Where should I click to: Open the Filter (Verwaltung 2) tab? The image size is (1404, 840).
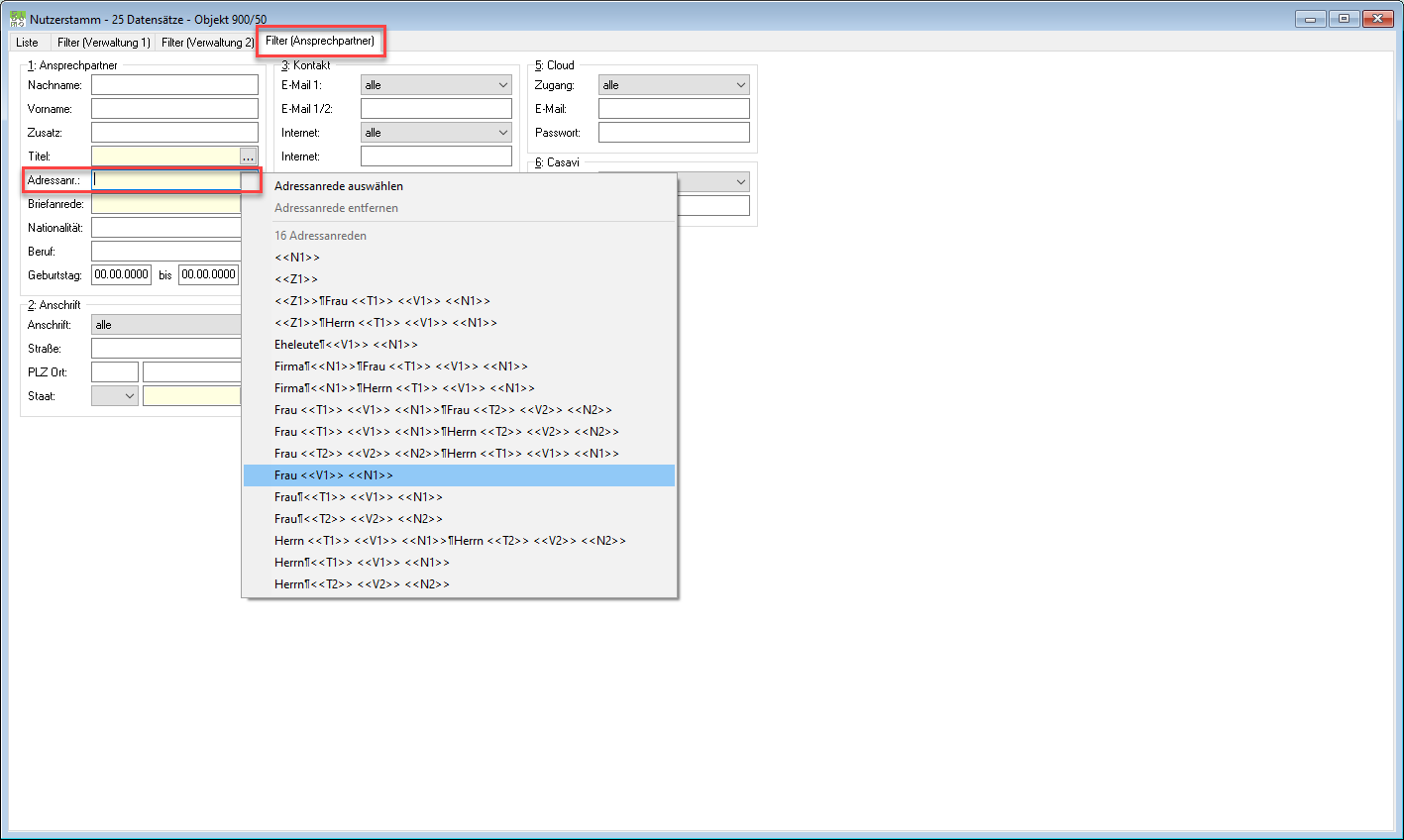[x=208, y=43]
